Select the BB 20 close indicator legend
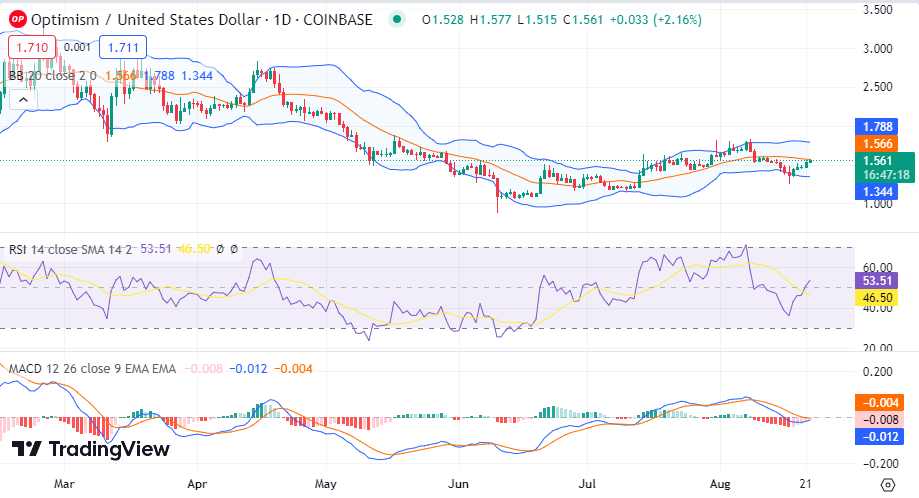This screenshot has height=498, width=919. click(50, 74)
